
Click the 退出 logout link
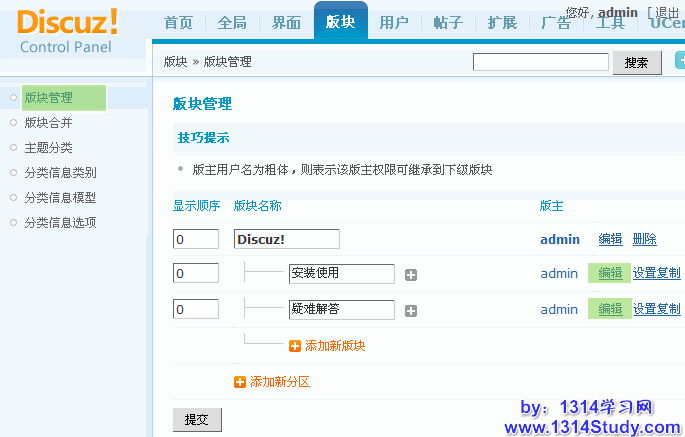pos(668,12)
